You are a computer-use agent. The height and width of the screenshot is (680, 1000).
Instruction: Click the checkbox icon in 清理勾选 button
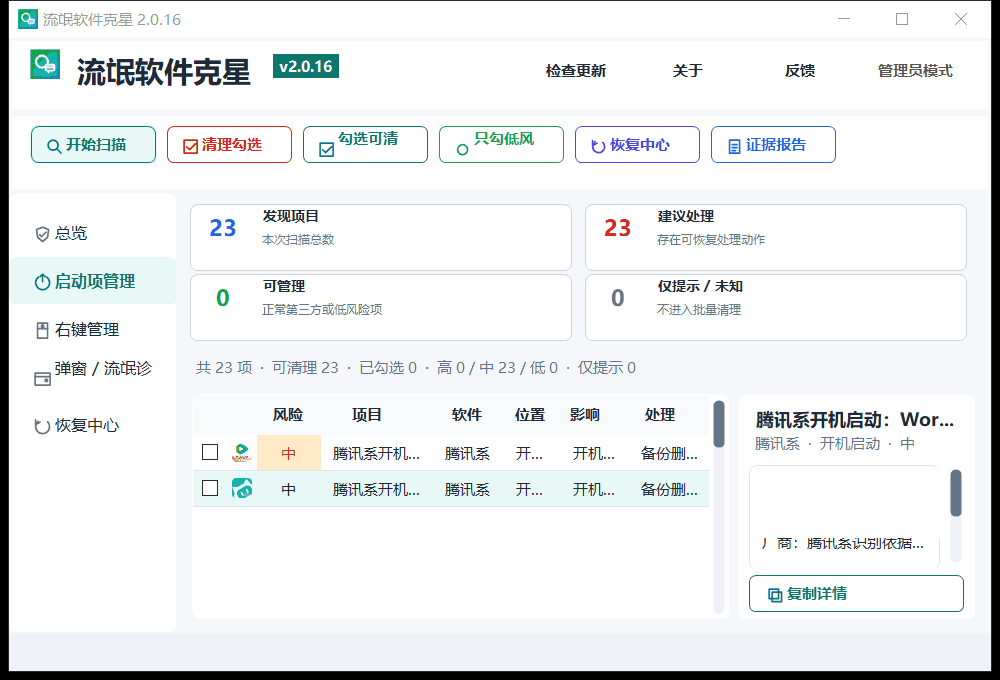click(190, 146)
